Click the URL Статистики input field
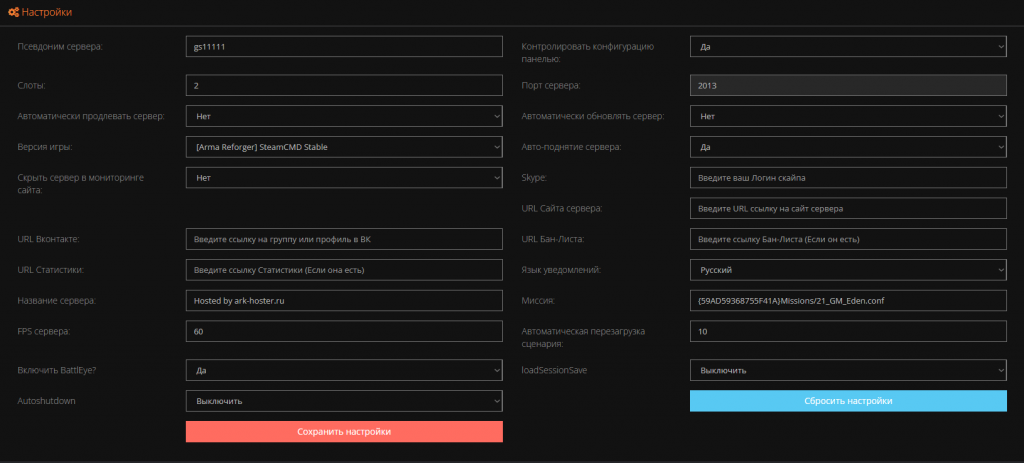This screenshot has height=463, width=1024. (344, 270)
